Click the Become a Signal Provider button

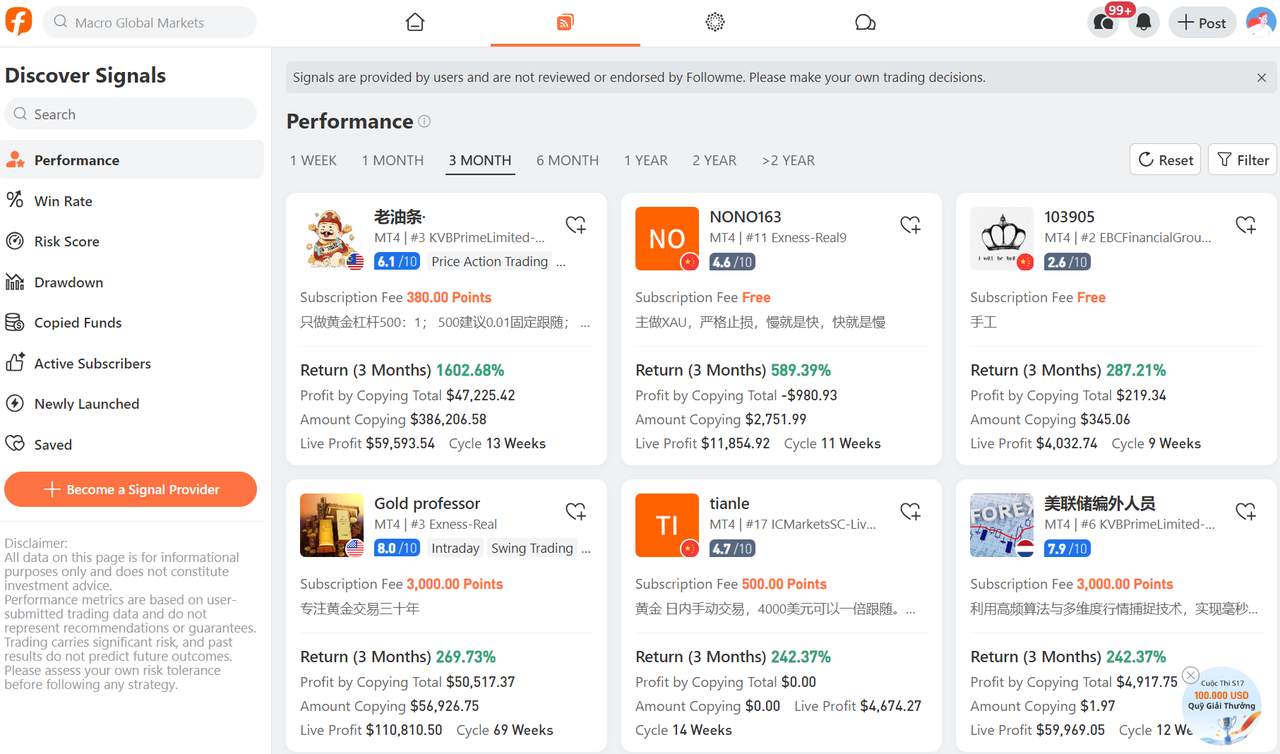pos(130,489)
